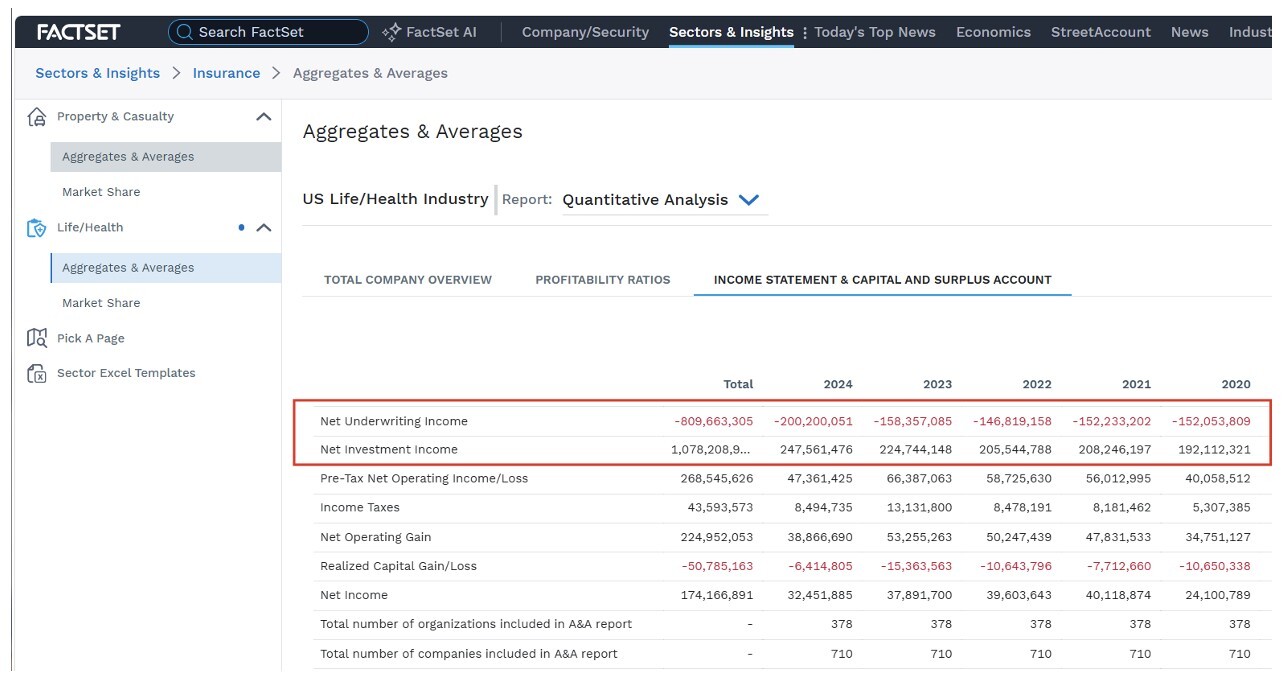Click the search magnifier icon

[x=184, y=32]
